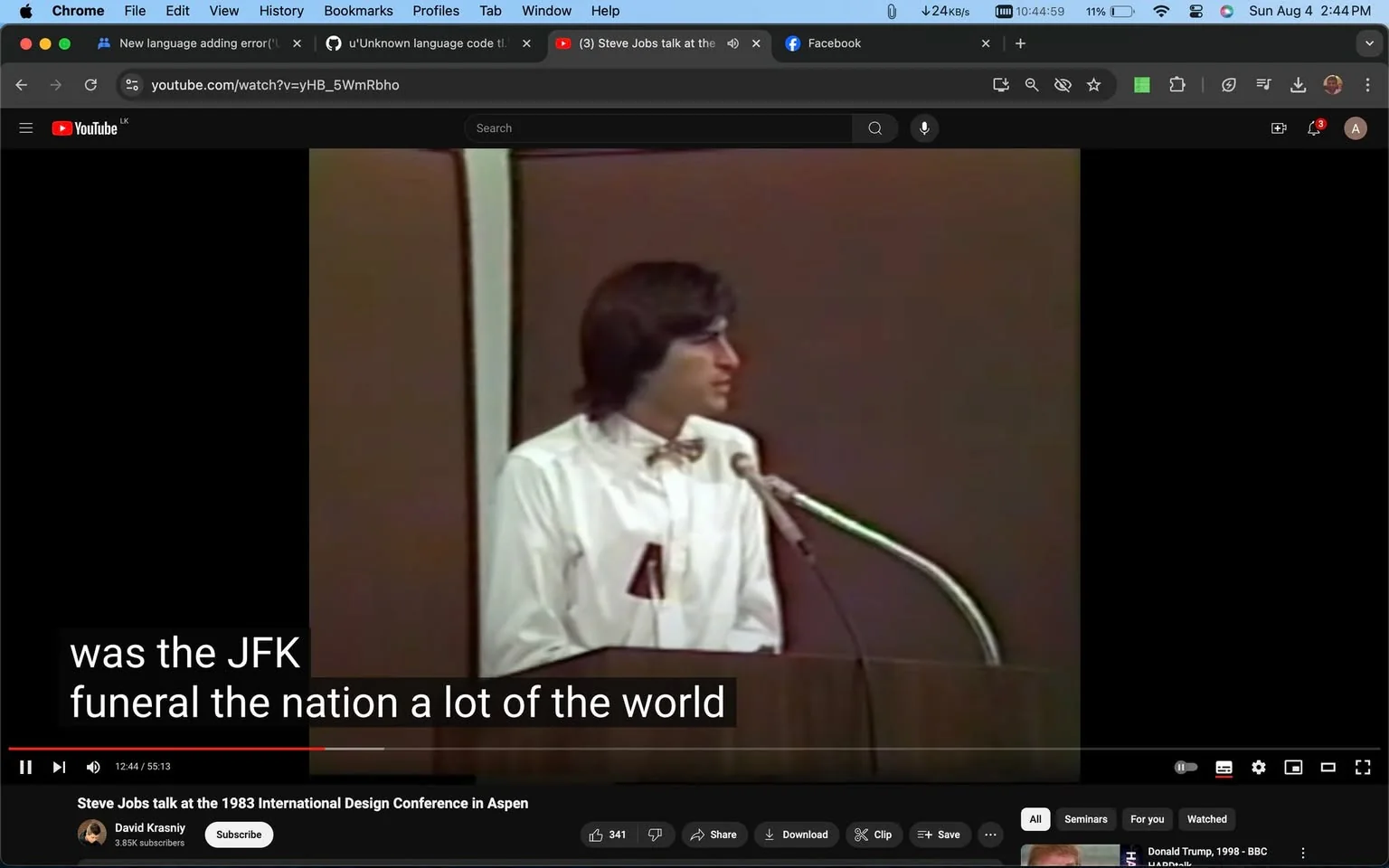Click the address bar URL
This screenshot has width=1389, height=868.
point(275,85)
